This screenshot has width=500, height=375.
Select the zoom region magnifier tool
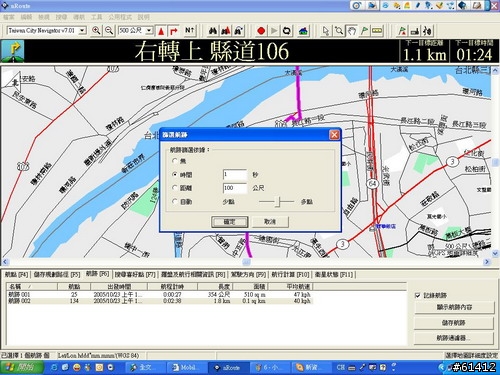coord(339,31)
